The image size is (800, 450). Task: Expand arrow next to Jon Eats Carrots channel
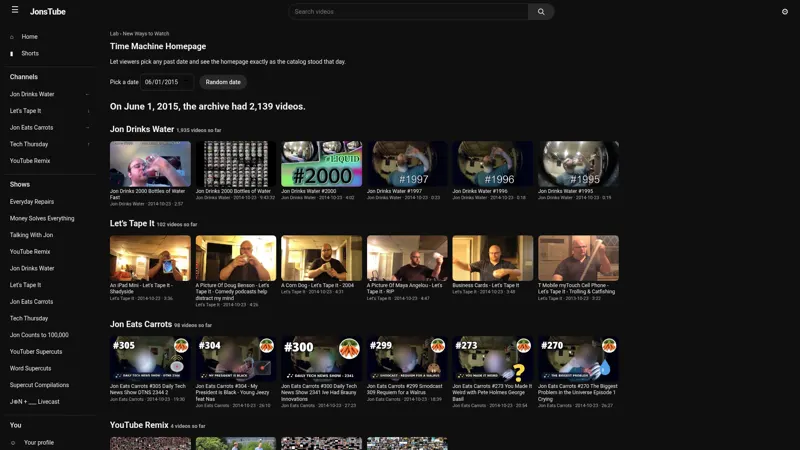click(x=88, y=128)
